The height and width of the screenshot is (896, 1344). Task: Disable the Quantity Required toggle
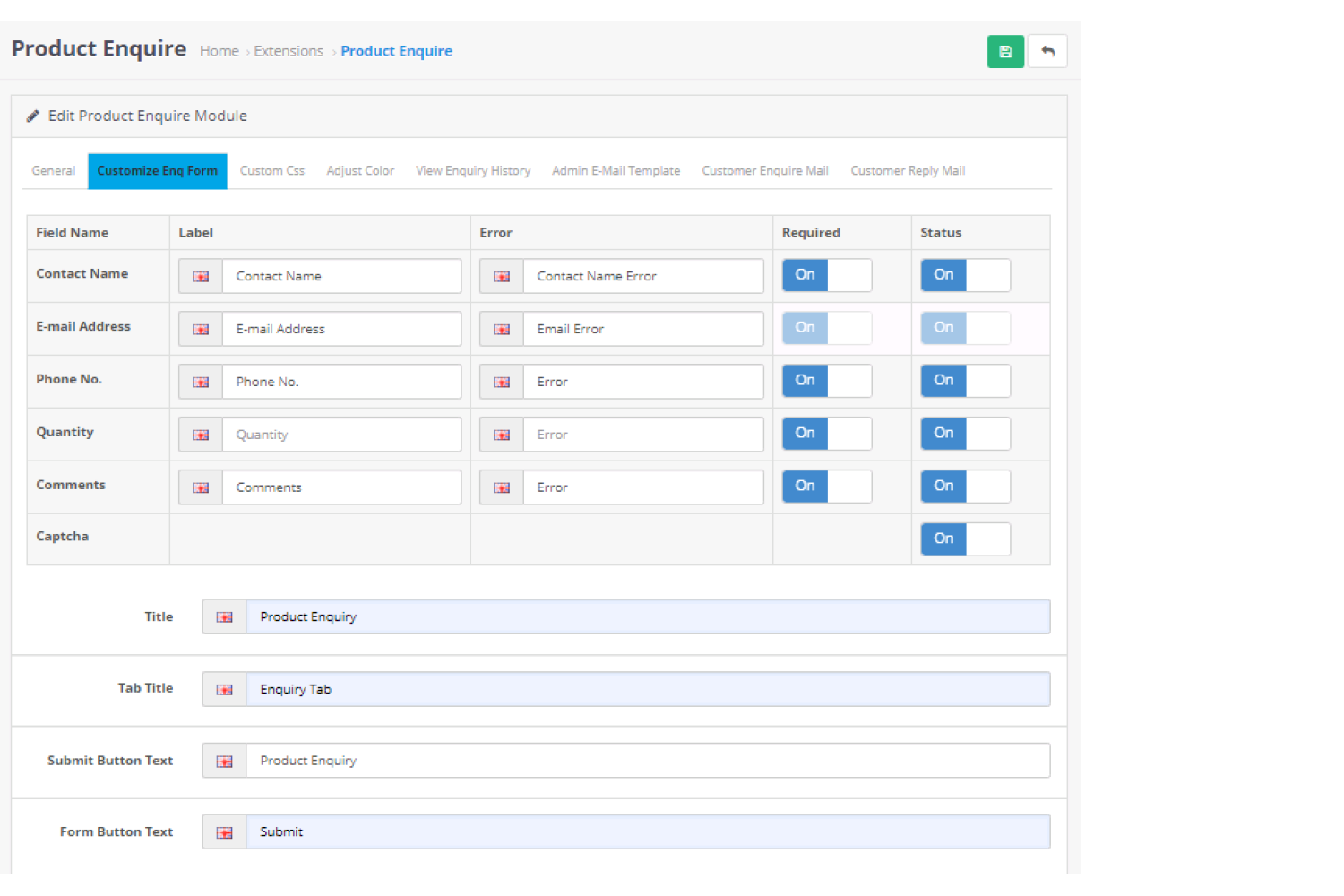click(826, 433)
